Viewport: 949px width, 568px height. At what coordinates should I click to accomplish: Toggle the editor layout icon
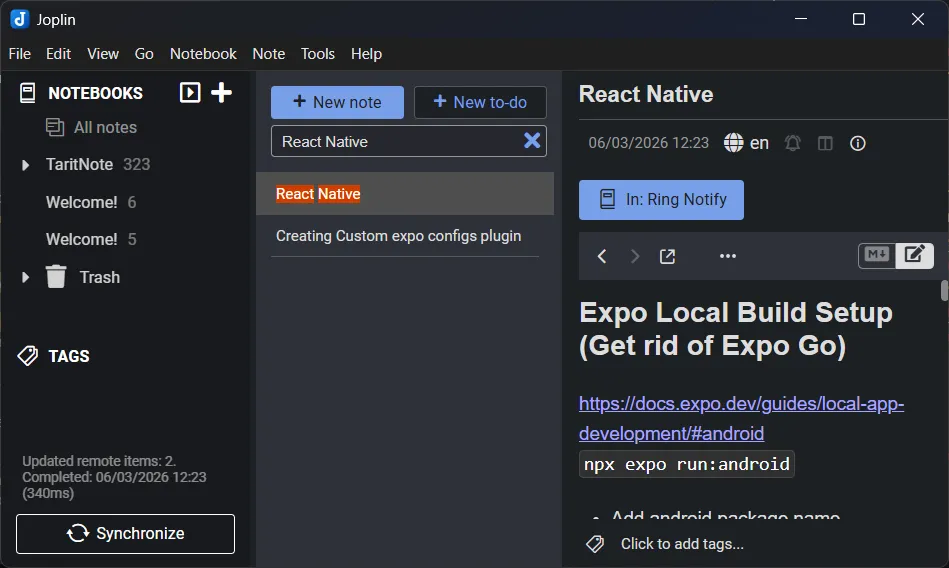[x=825, y=143]
